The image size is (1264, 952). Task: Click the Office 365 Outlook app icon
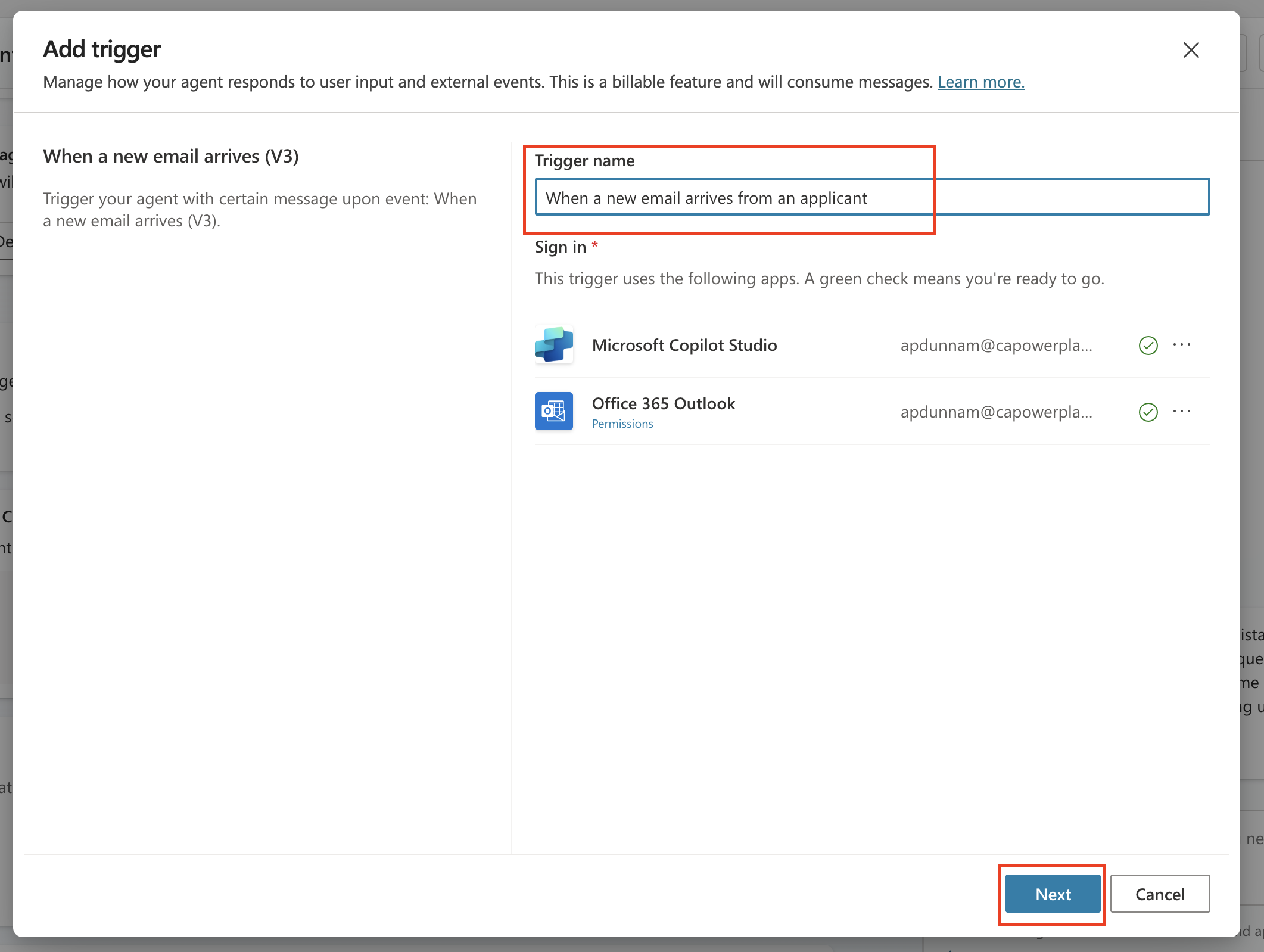pos(553,411)
